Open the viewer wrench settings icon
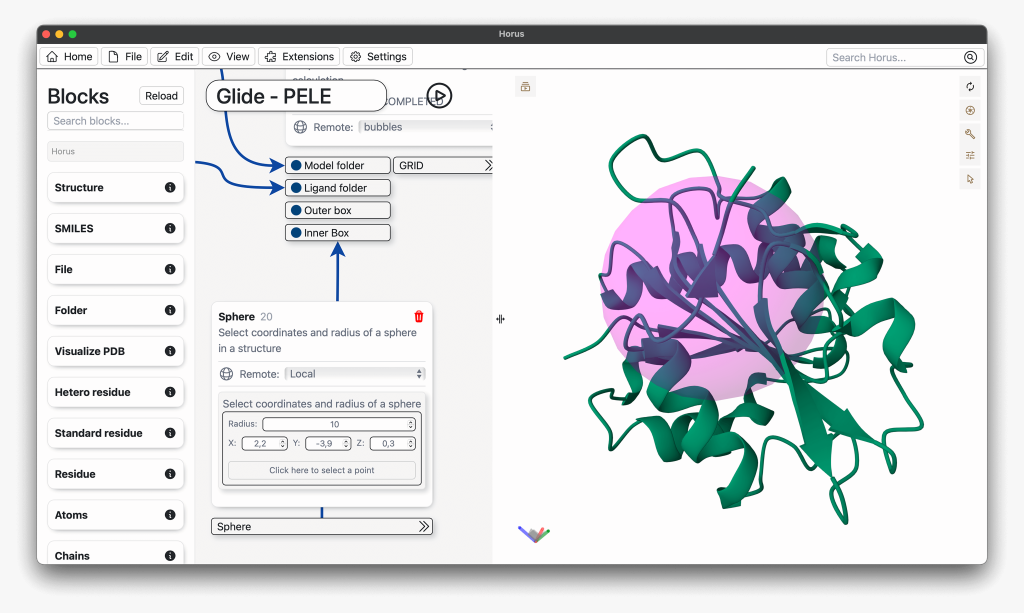The image size is (1024, 613). (969, 133)
